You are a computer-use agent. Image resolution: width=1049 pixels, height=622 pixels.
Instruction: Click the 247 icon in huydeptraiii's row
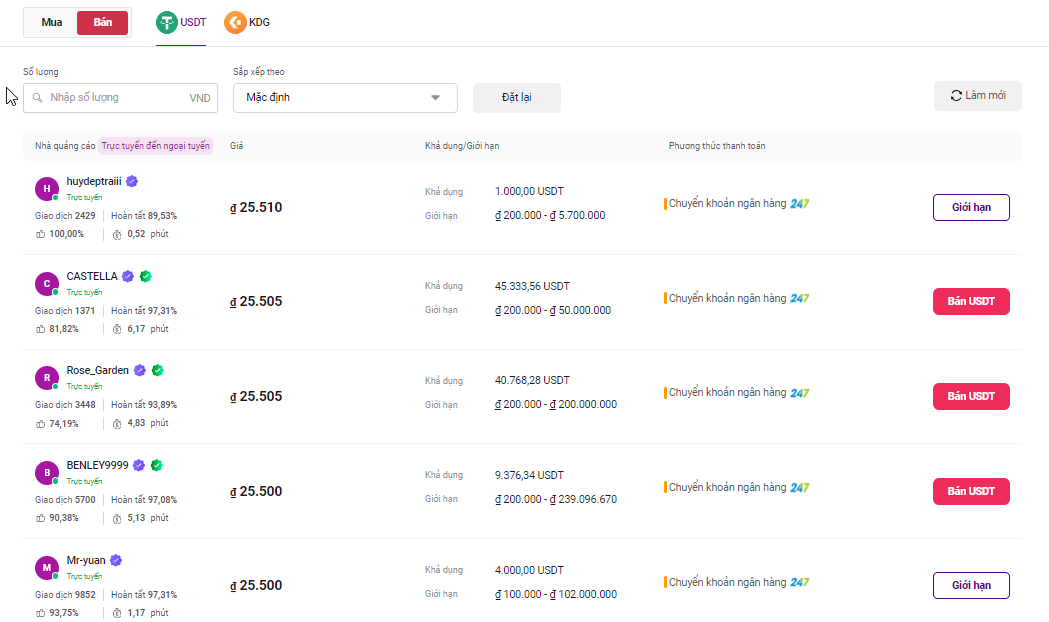(x=799, y=204)
